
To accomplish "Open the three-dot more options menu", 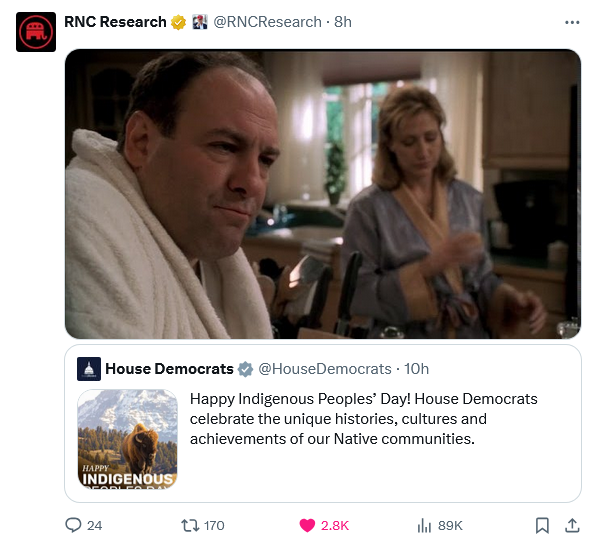I will click(x=572, y=23).
